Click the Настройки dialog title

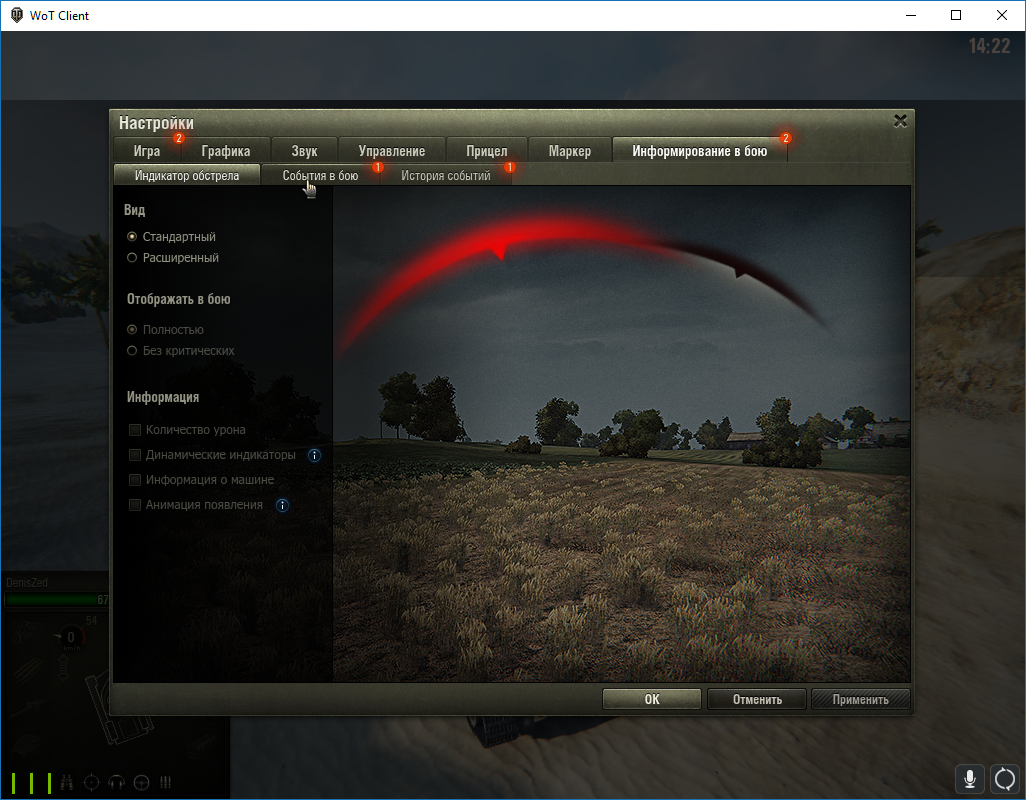pos(156,123)
